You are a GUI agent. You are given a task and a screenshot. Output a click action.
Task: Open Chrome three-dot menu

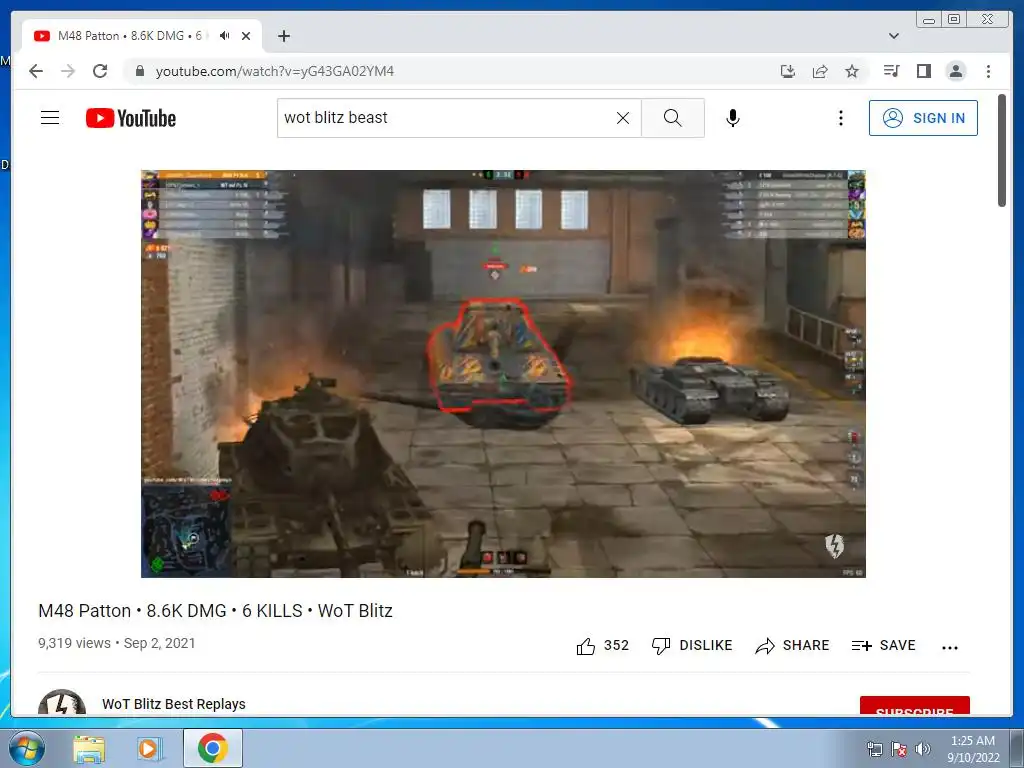[x=988, y=71]
